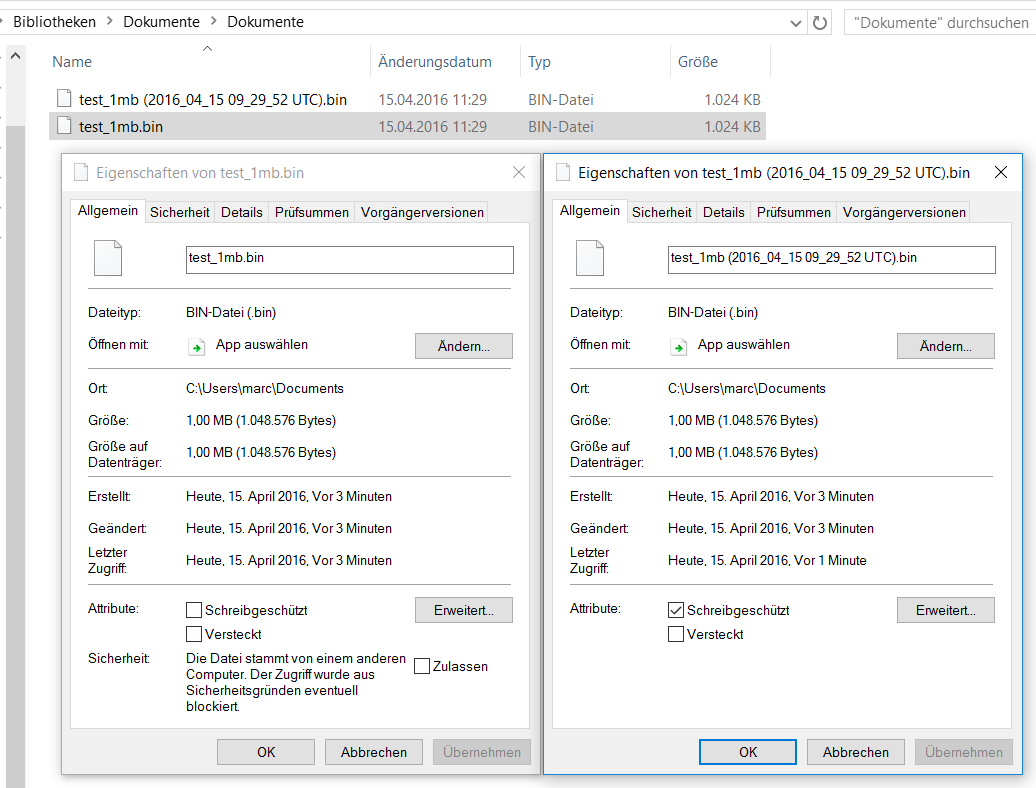Click Erweitert... in the right properties dialog
This screenshot has width=1036, height=788.
(x=945, y=610)
